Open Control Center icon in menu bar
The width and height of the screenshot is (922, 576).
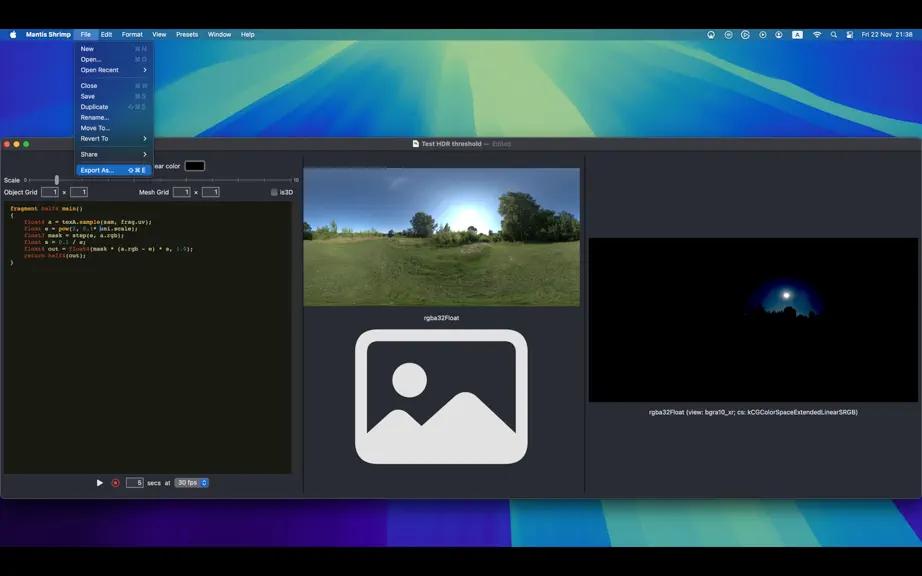click(x=850, y=35)
